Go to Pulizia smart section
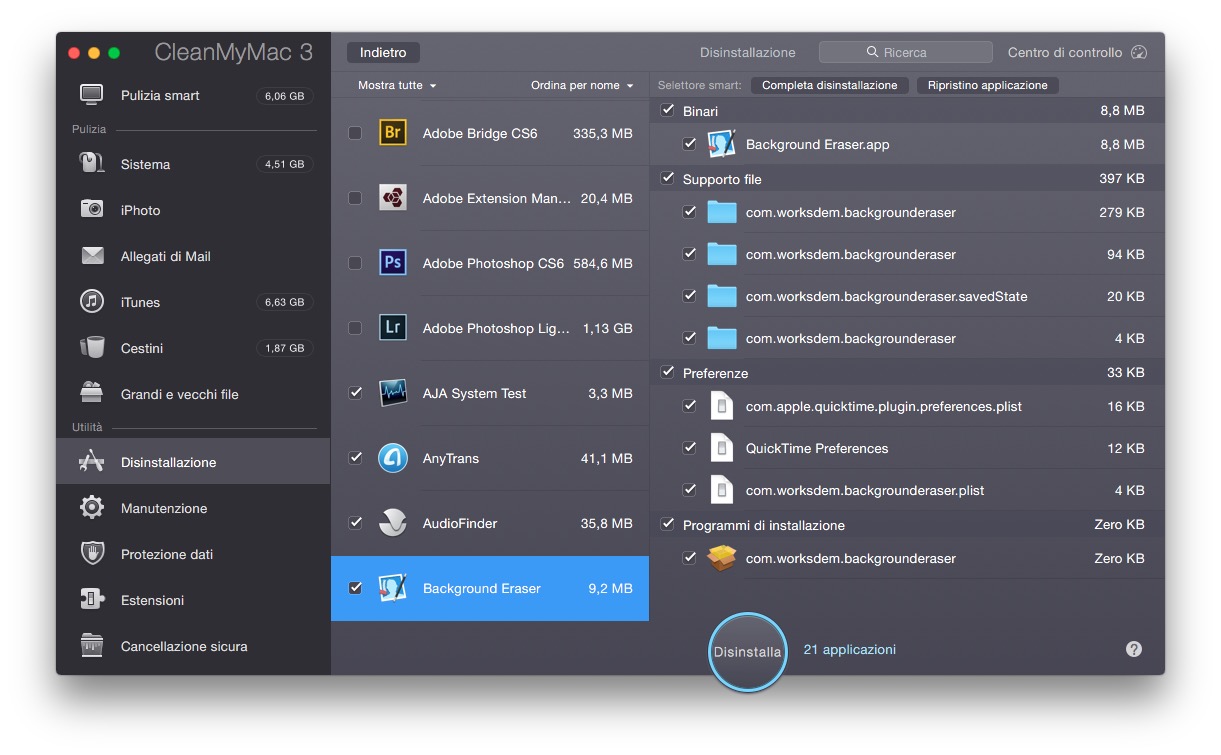1221x755 pixels. pyautogui.click(x=193, y=95)
